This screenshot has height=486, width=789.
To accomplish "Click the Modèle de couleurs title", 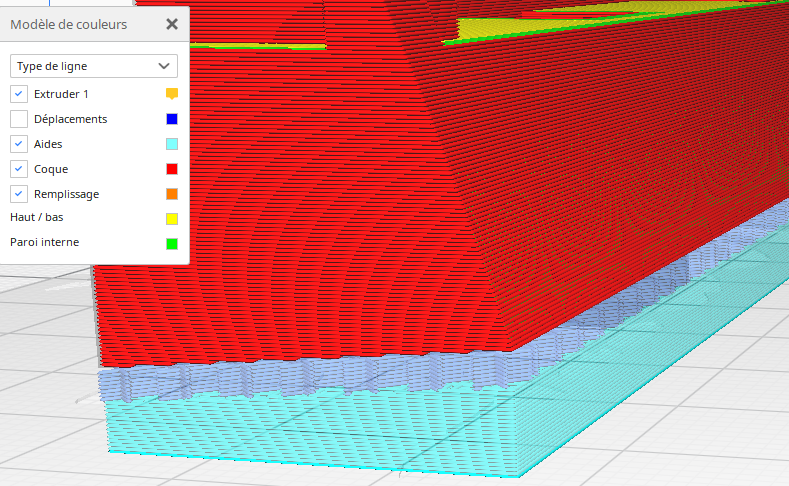I will coord(68,24).
